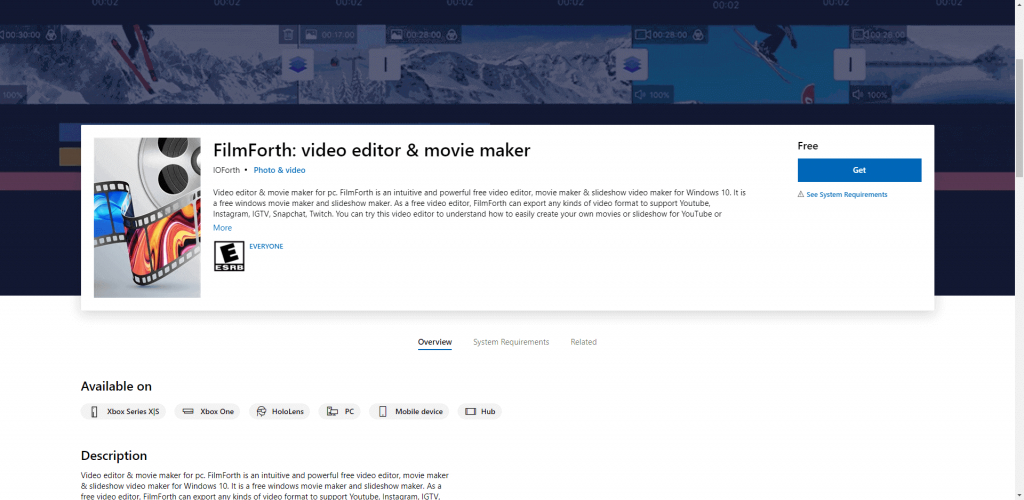Click the PC monitor icon
The image size is (1024, 500).
[332, 411]
